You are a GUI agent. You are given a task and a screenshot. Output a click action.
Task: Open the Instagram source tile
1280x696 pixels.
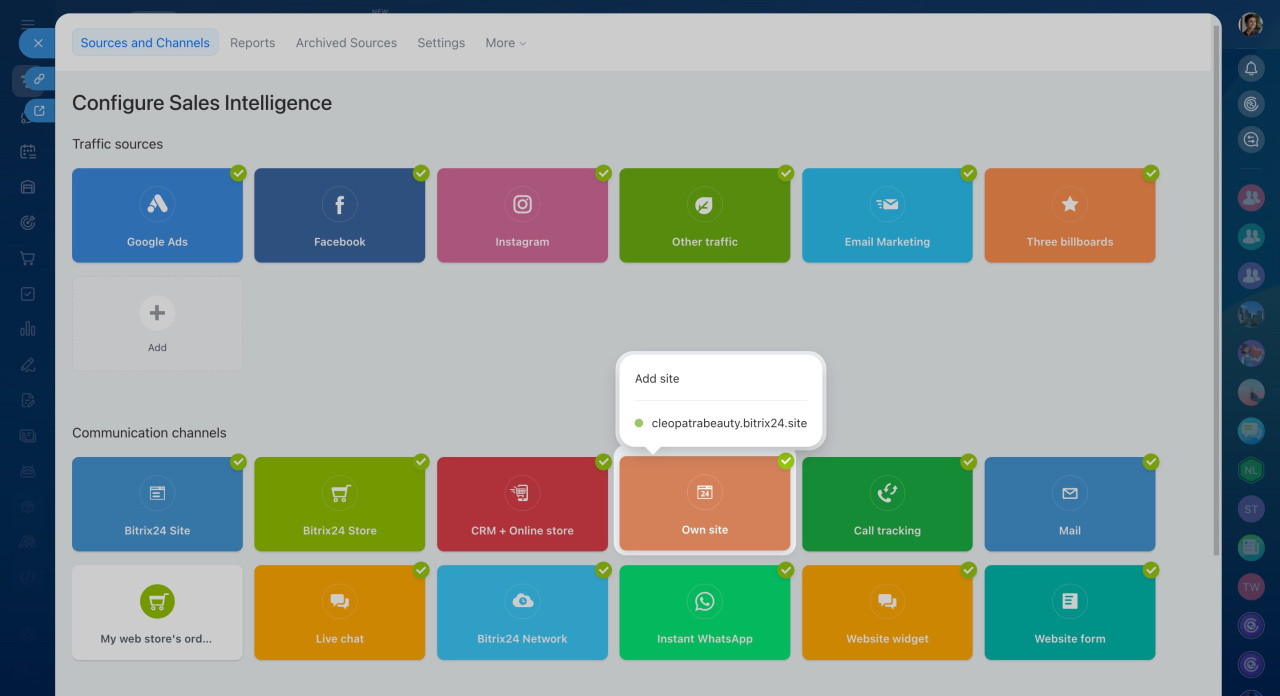522,215
